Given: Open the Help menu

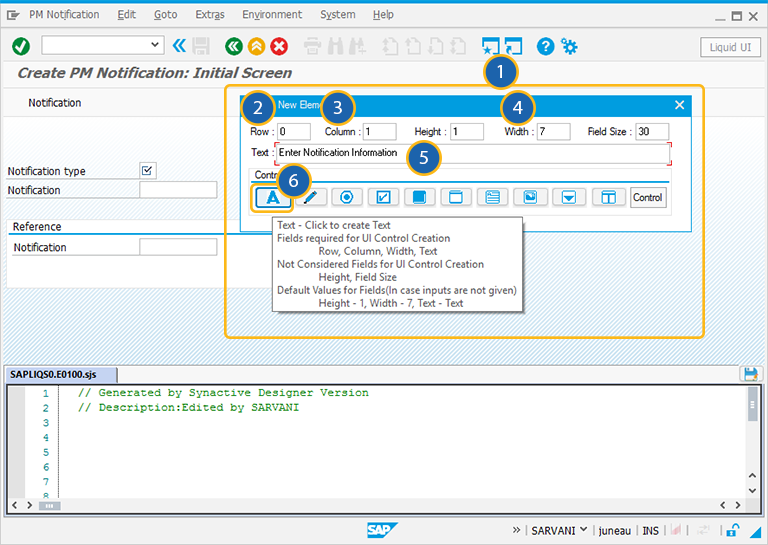Looking at the screenshot, I should (383, 15).
